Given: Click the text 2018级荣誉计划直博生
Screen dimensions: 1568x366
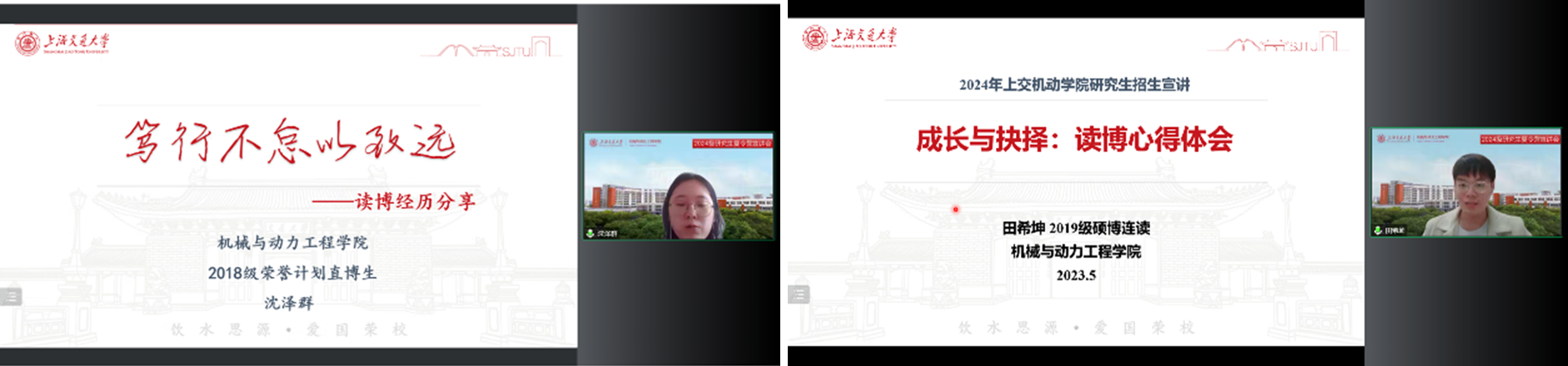Looking at the screenshot, I should point(291,273).
